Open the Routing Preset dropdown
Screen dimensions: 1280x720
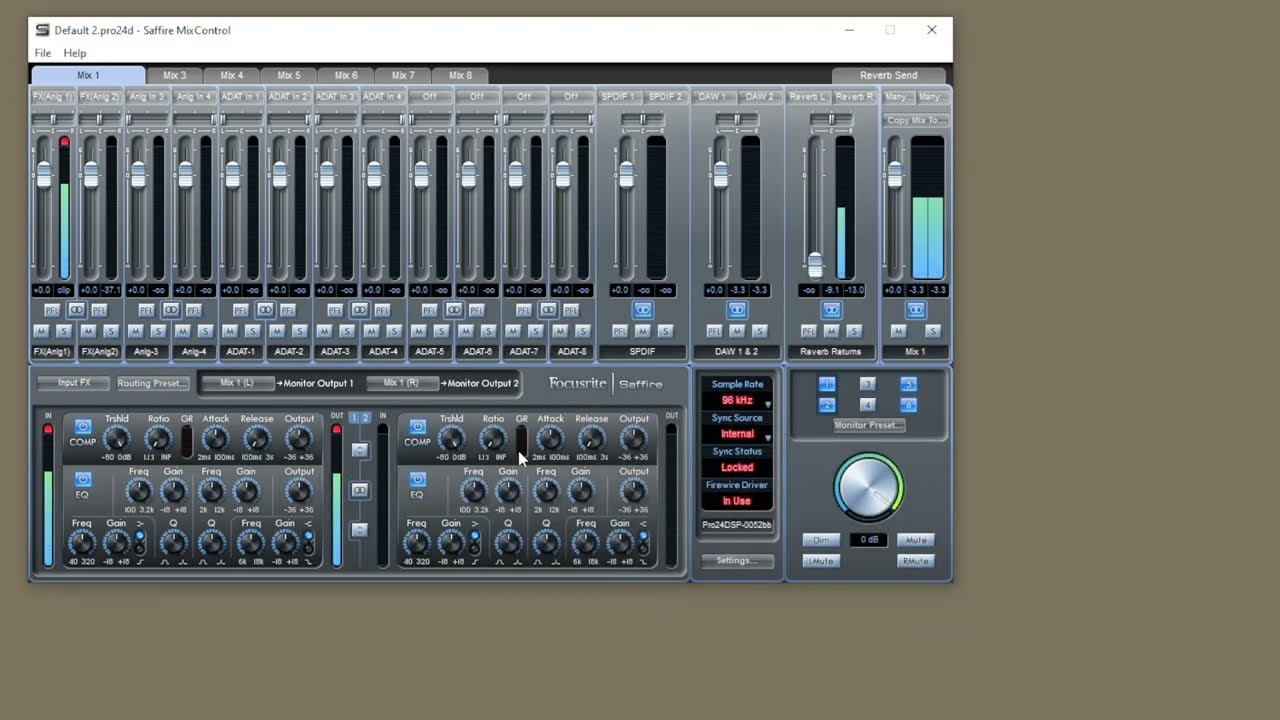[152, 383]
